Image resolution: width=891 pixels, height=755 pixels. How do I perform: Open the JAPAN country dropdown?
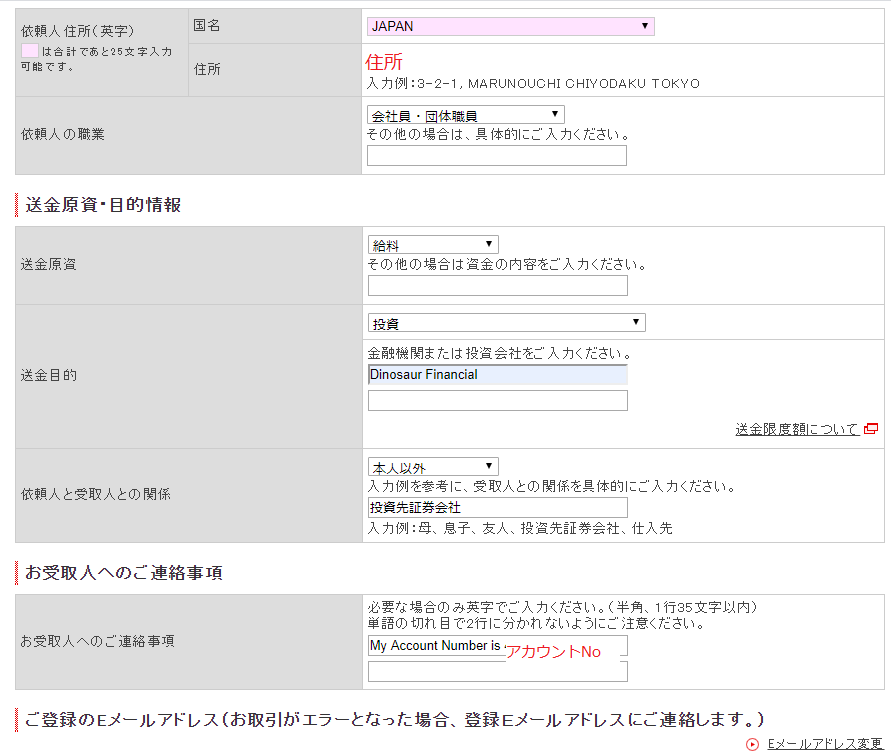(x=510, y=26)
